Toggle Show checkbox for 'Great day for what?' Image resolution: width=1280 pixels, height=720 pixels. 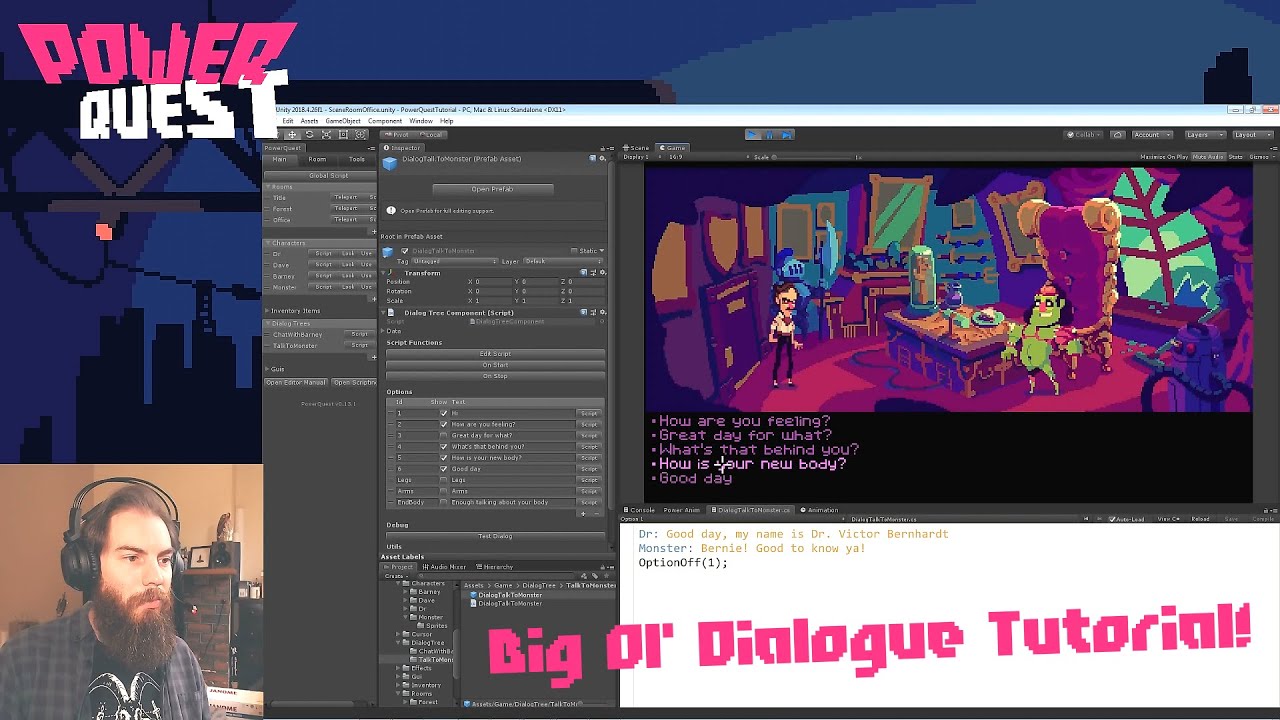coord(444,435)
